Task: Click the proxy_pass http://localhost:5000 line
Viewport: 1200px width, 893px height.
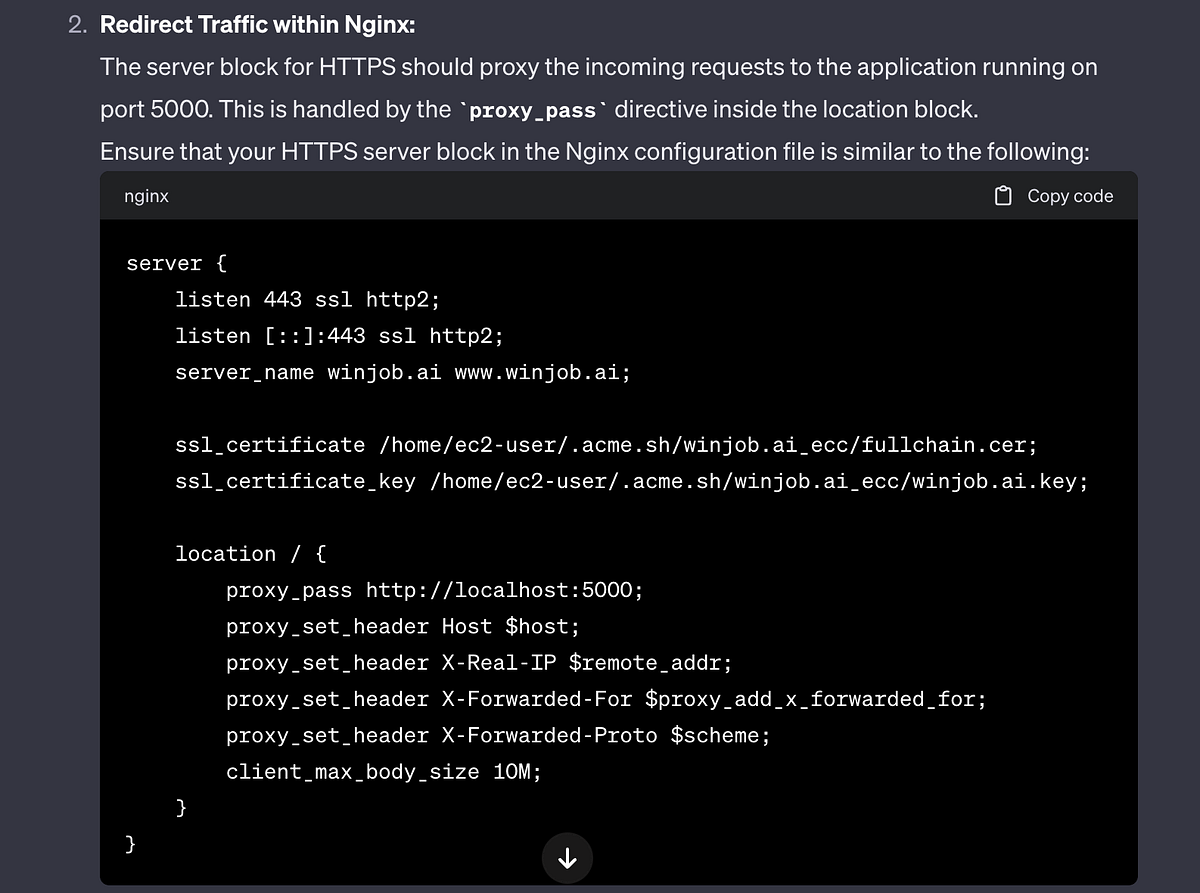Action: point(434,590)
